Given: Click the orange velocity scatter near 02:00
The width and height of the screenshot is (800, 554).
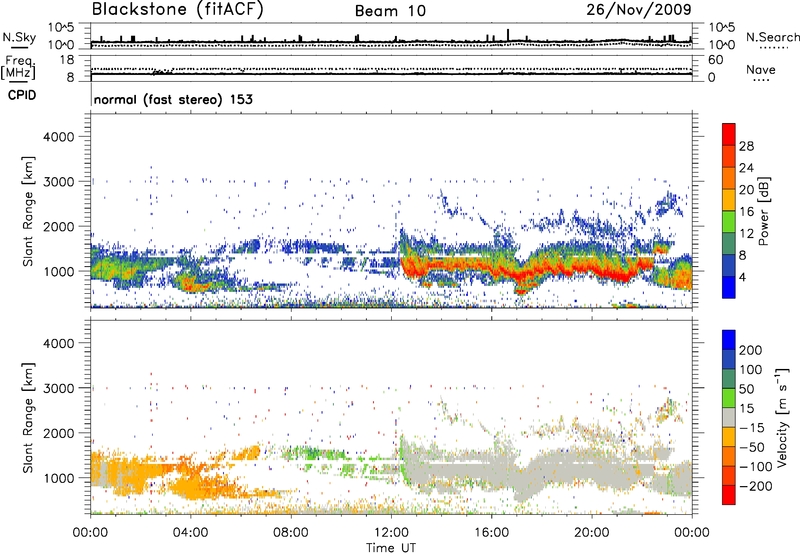Looking at the screenshot, I should [x=138, y=472].
